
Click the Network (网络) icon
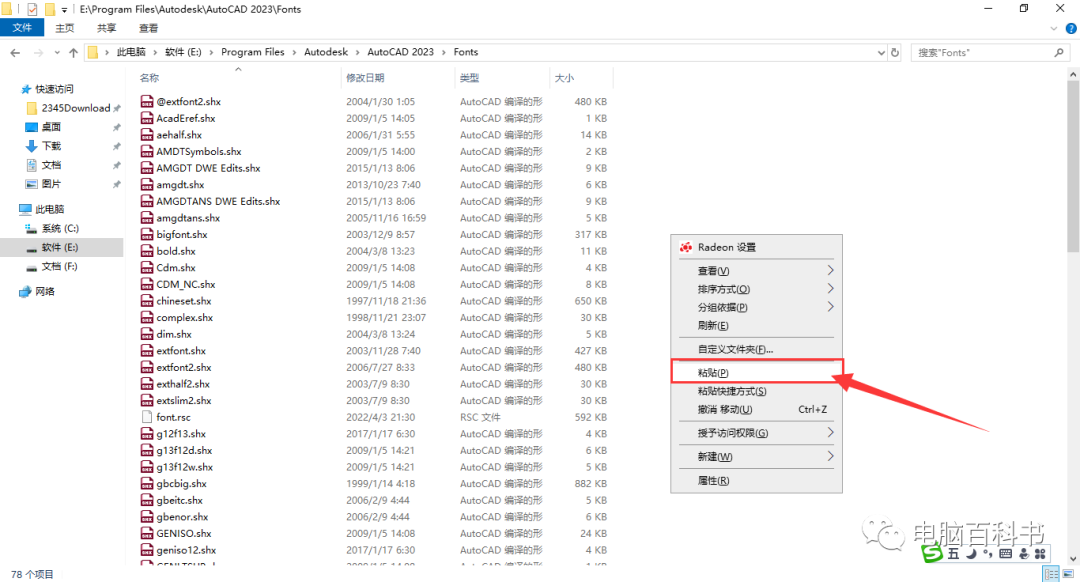25,291
